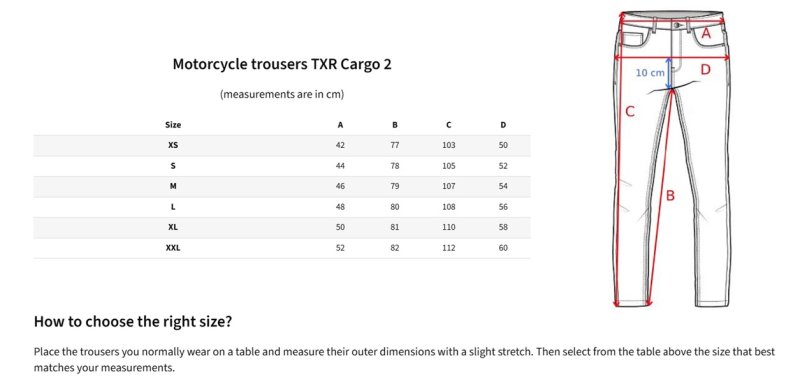Click the red letter D on trousers diagram
The height and width of the screenshot is (391, 800).
point(705,69)
